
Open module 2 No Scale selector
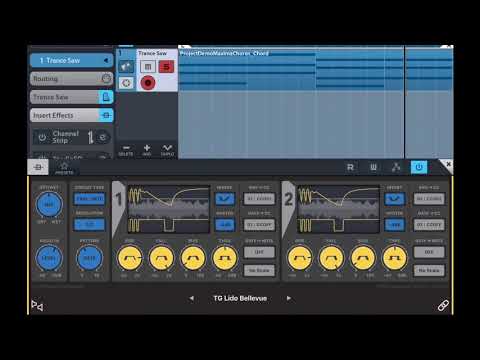pos(429,270)
